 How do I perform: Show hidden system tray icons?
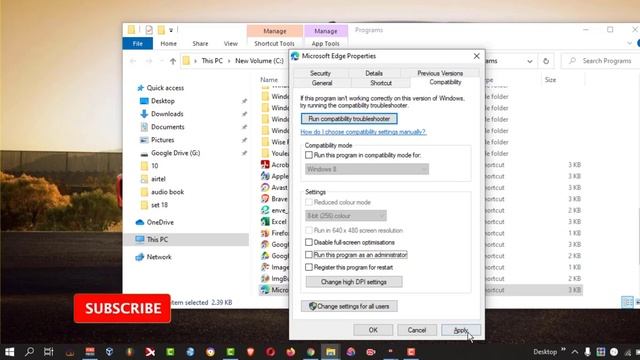(575, 352)
